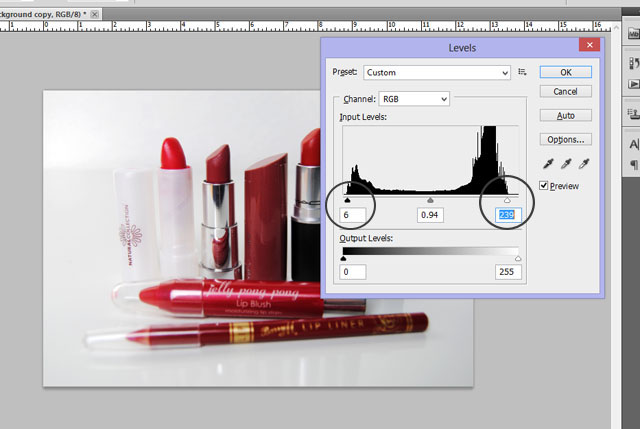Open the Channel dropdown showing RGB
Viewport: 640px width, 429px height.
click(x=414, y=99)
